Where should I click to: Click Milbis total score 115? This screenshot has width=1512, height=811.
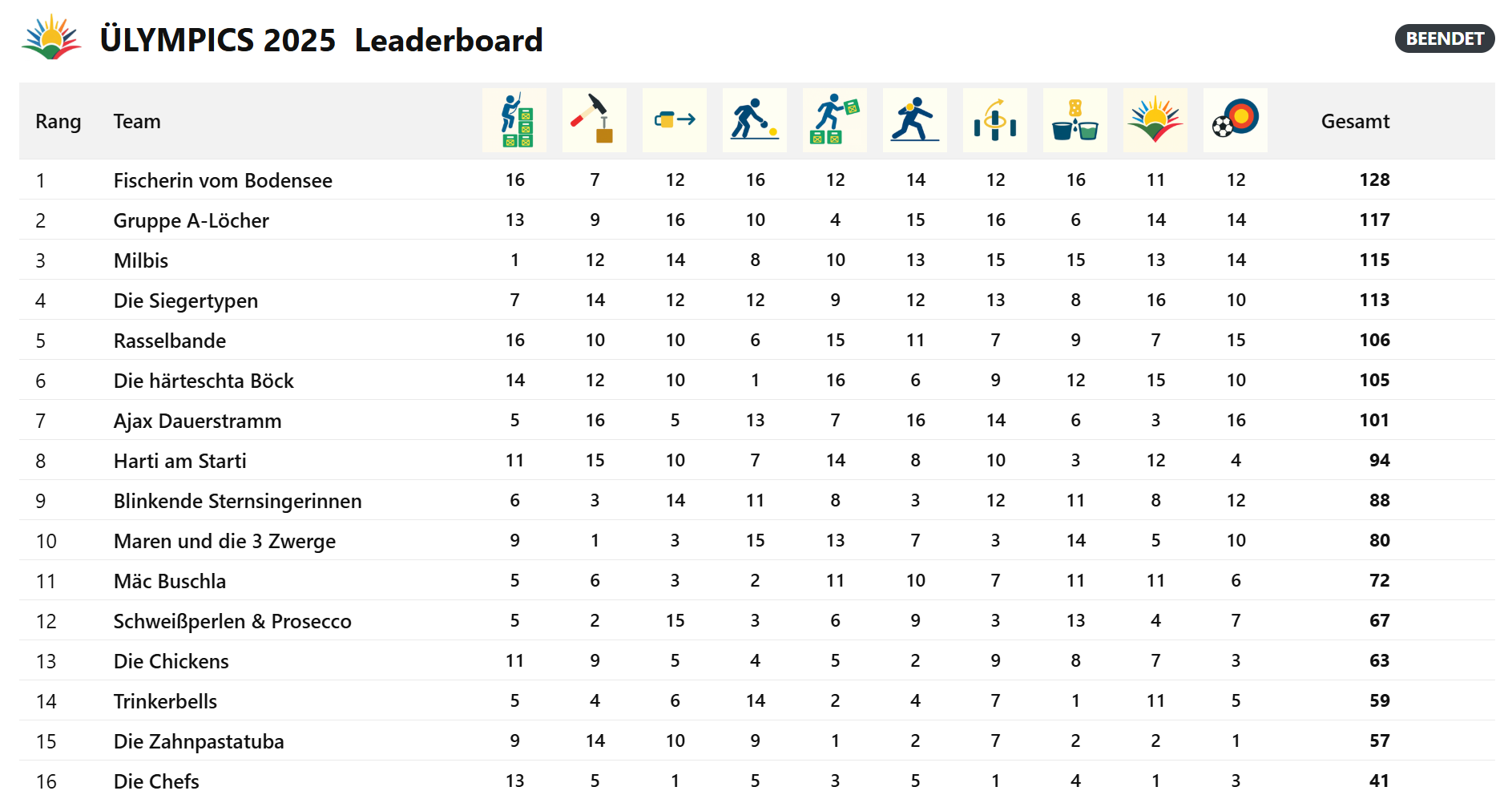click(x=1374, y=260)
